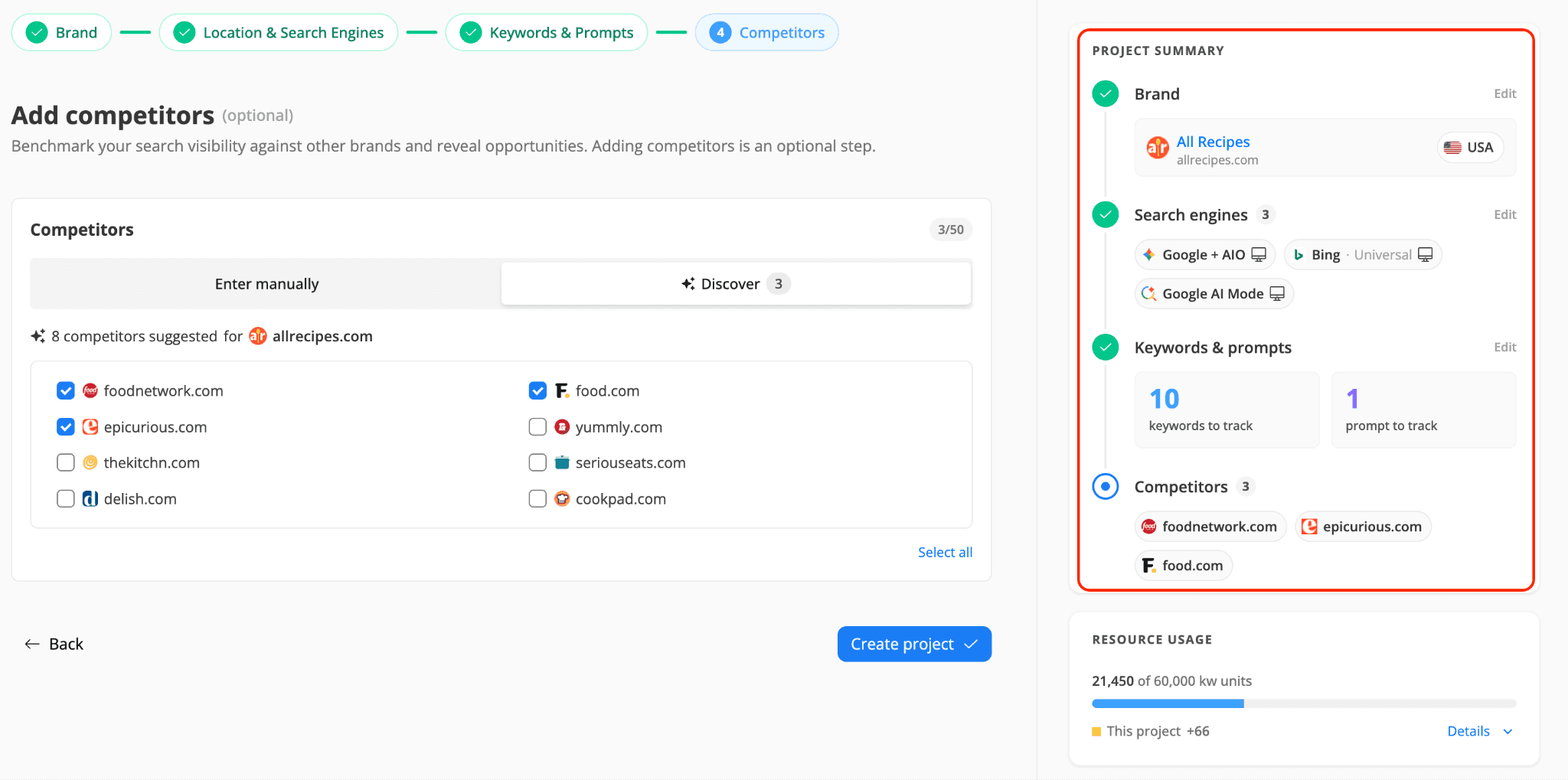
Task: Tick the cookpad.com checkbox
Action: coord(537,499)
